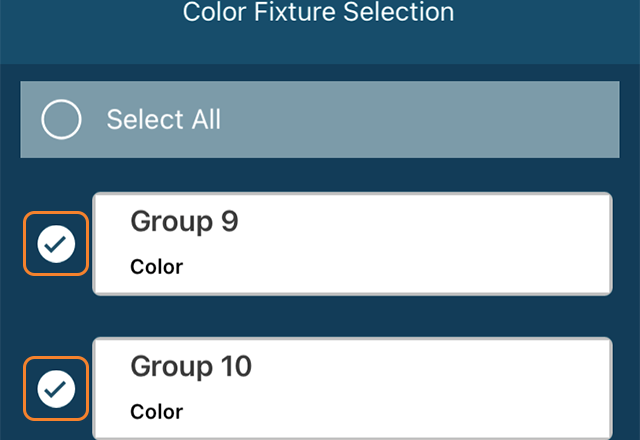This screenshot has width=640, height=440.
Task: Click the empty circle icon in the gray bar
Action: coord(61,120)
